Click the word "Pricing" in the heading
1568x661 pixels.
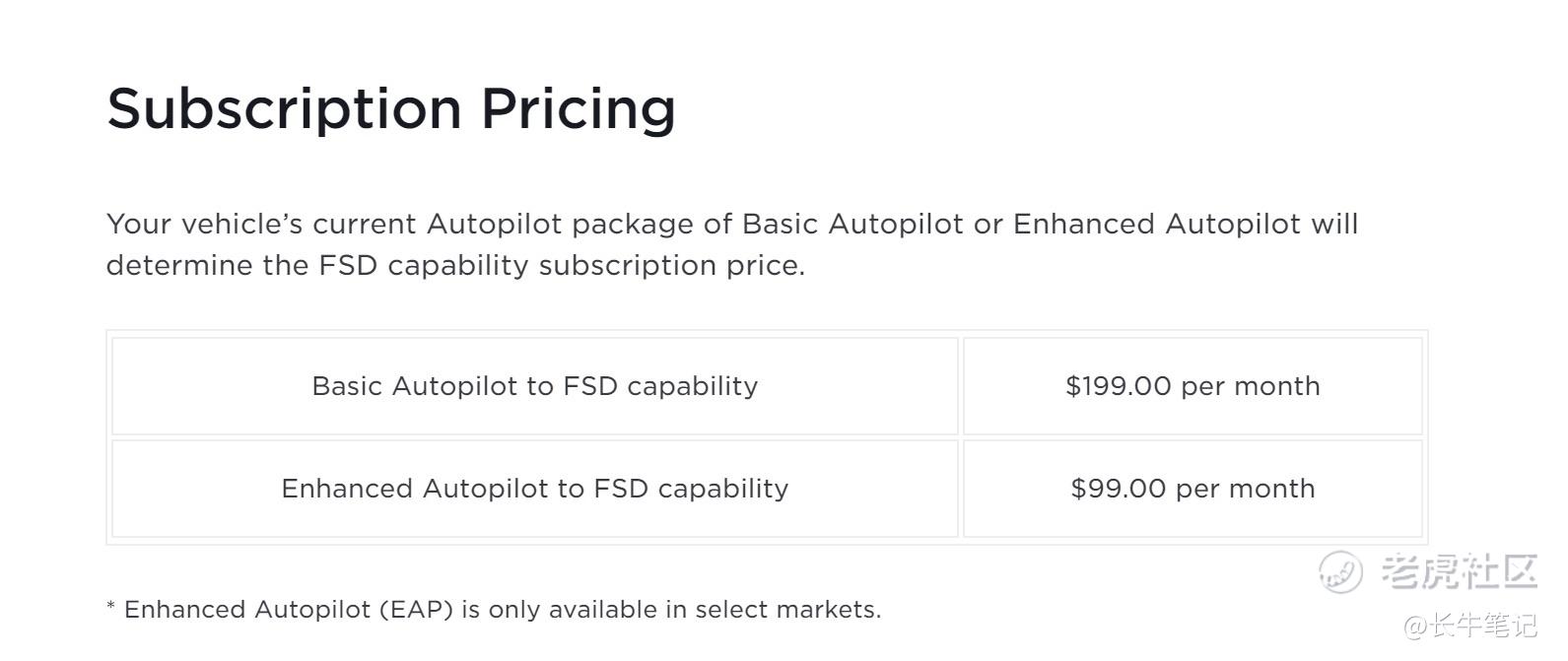pyautogui.click(x=578, y=108)
